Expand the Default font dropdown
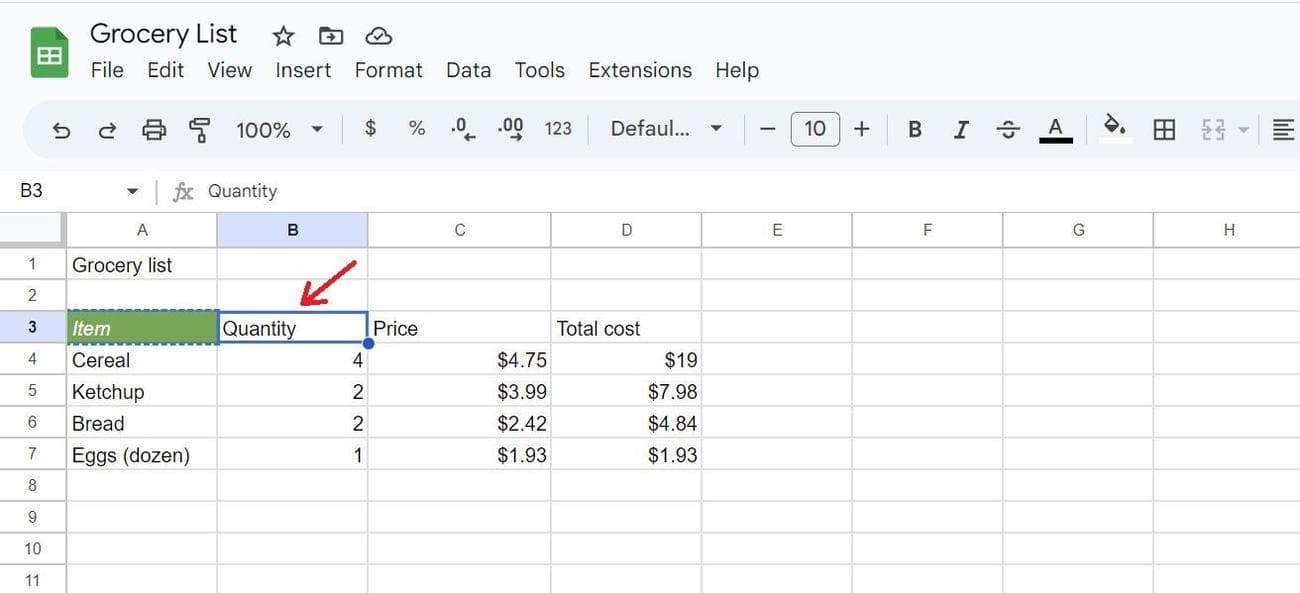 click(666, 129)
